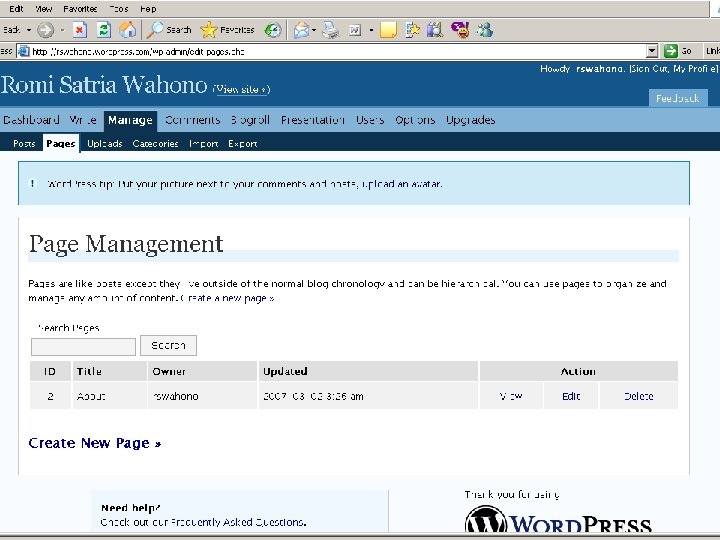Click the Yahoo Messenger smiley icon
Screen dimensions: 720x540
[x=460, y=30]
